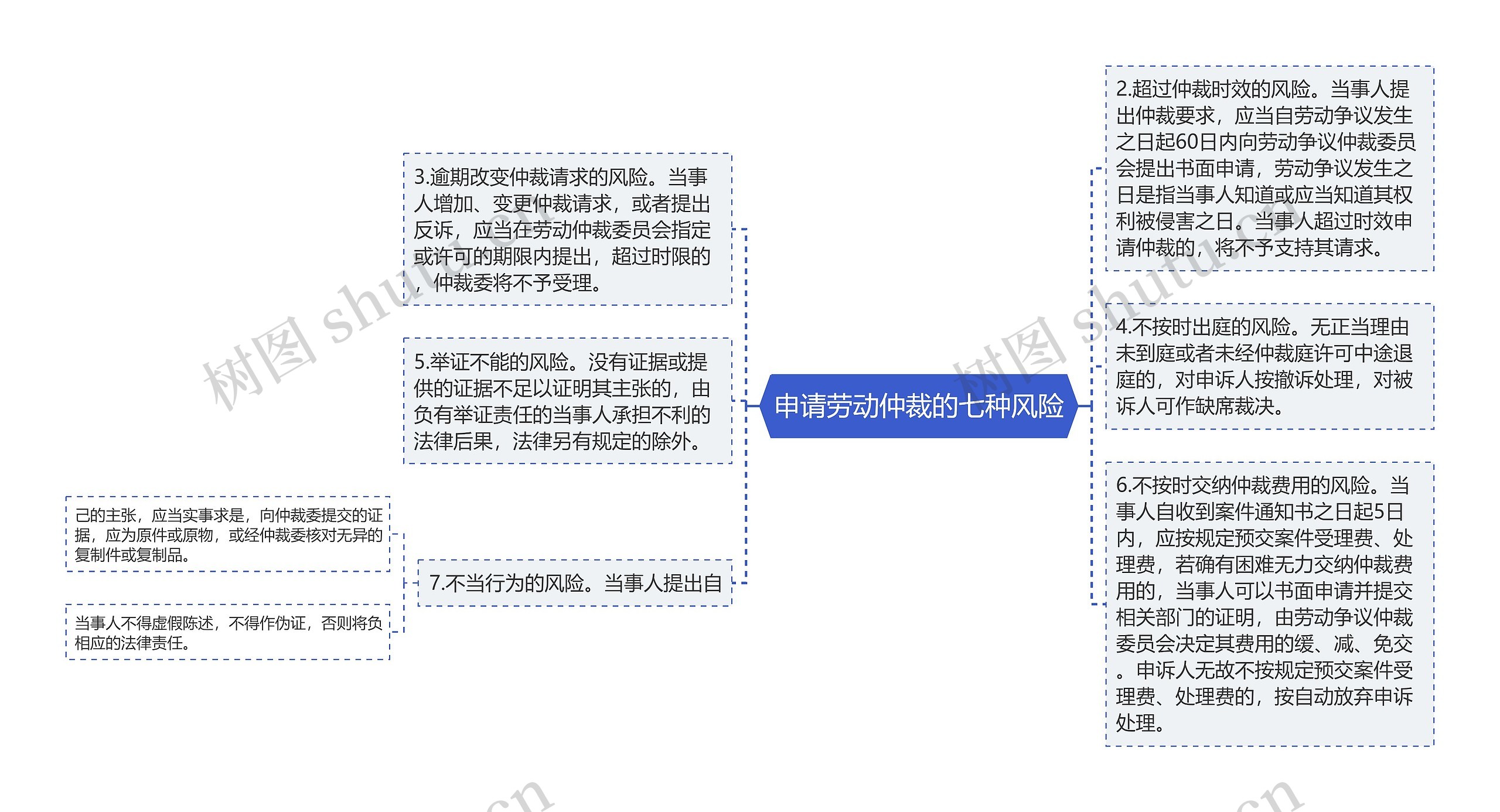Image resolution: width=1500 pixels, height=812 pixels.
Task: Select the node 7.不当行为的风险
Action: pos(575,583)
